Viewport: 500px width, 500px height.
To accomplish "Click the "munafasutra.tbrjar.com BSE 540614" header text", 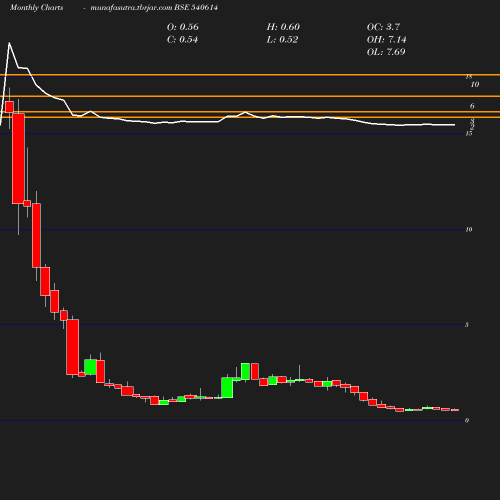I will click(x=154, y=8).
